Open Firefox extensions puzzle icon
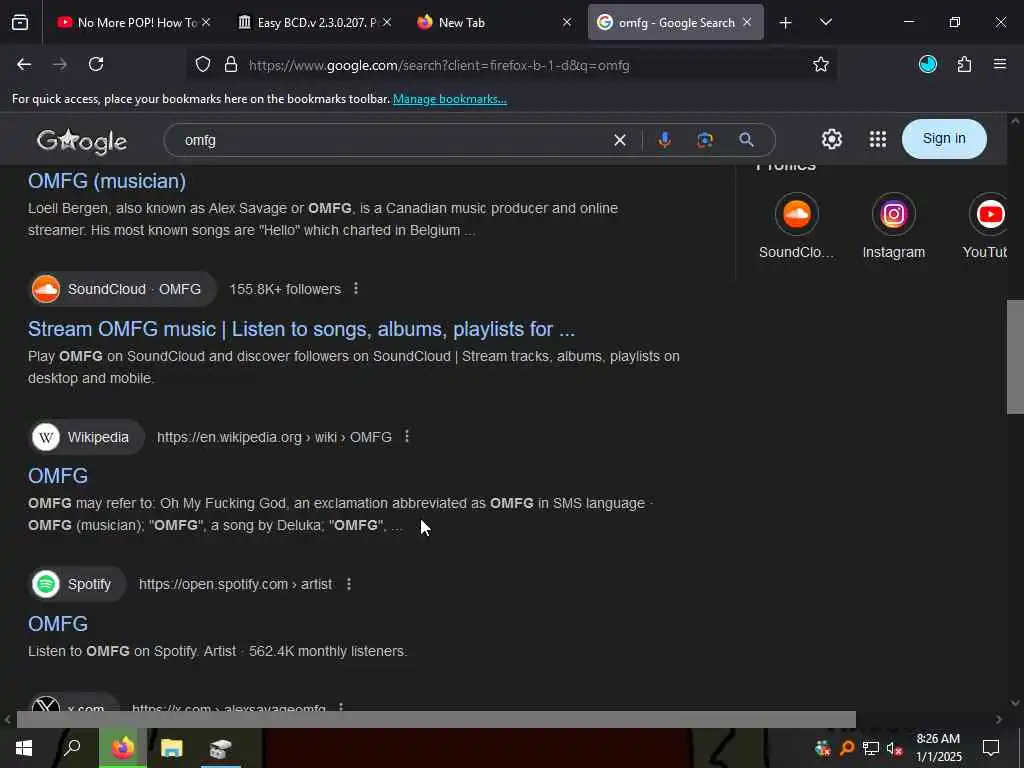Image resolution: width=1024 pixels, height=768 pixels. point(965,64)
